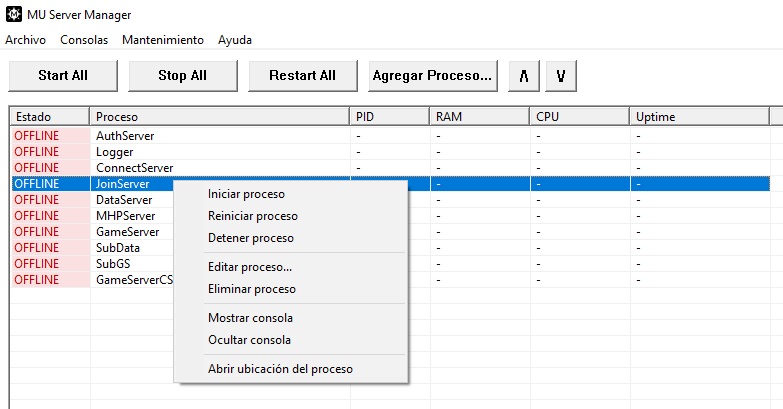Open the Consolas menu
Viewport: 783px width, 409px height.
point(84,40)
